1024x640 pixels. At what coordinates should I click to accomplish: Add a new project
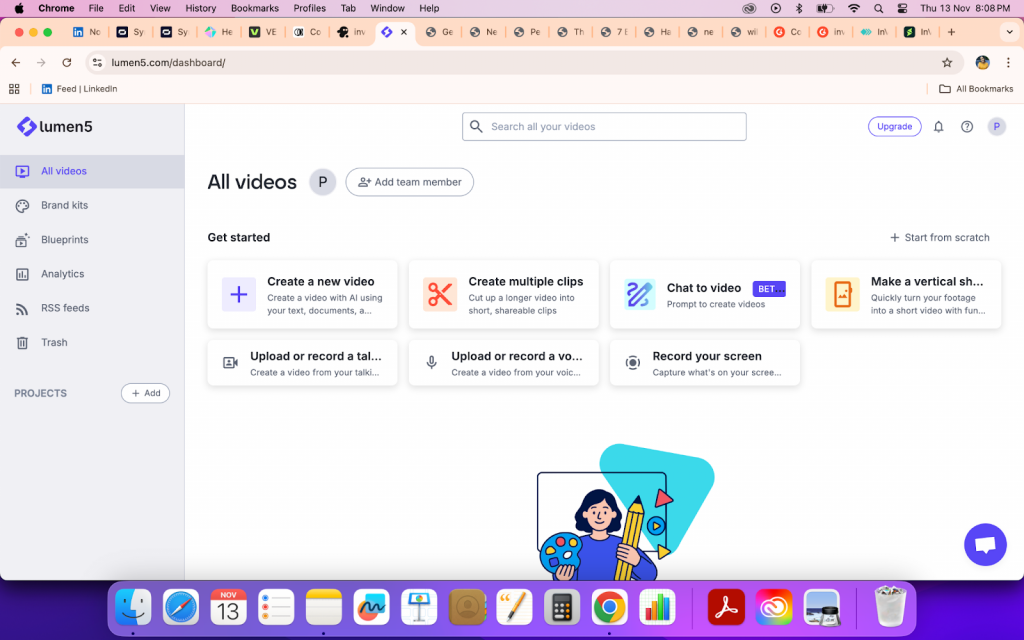pos(145,393)
